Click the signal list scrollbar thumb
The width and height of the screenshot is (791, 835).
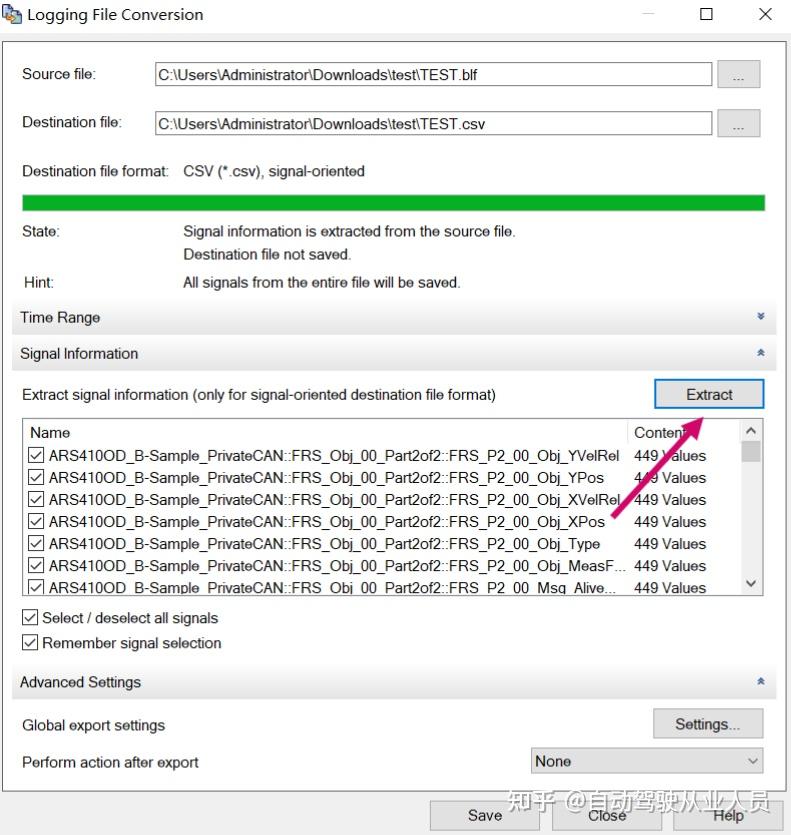click(751, 452)
